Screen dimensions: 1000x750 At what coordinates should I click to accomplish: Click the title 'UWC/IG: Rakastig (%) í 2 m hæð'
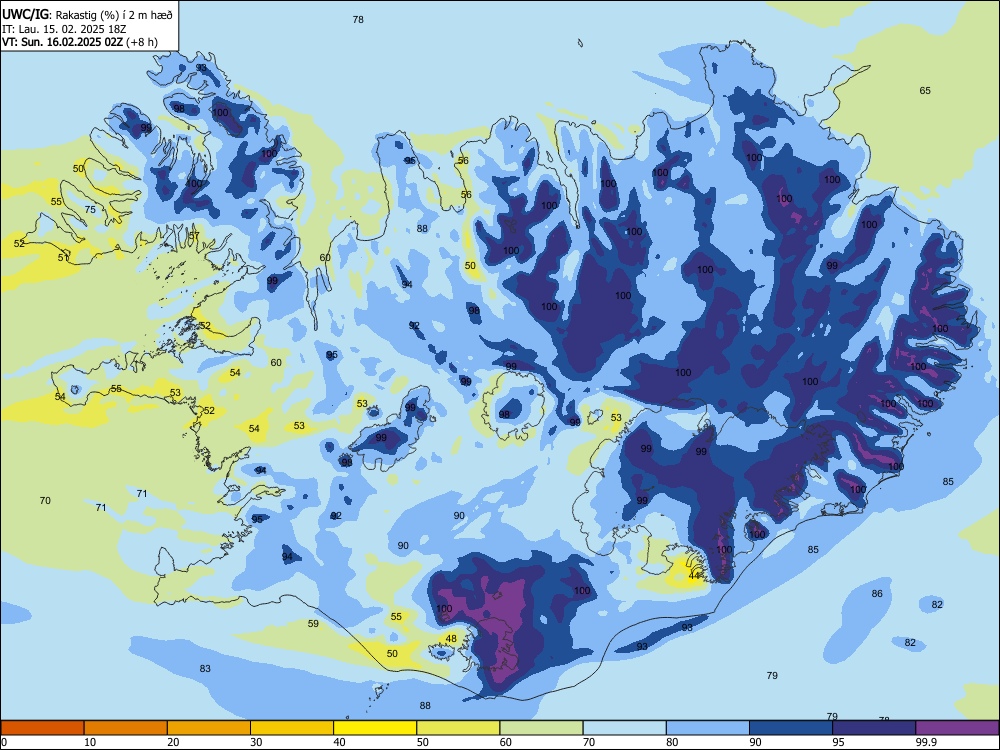(87, 15)
